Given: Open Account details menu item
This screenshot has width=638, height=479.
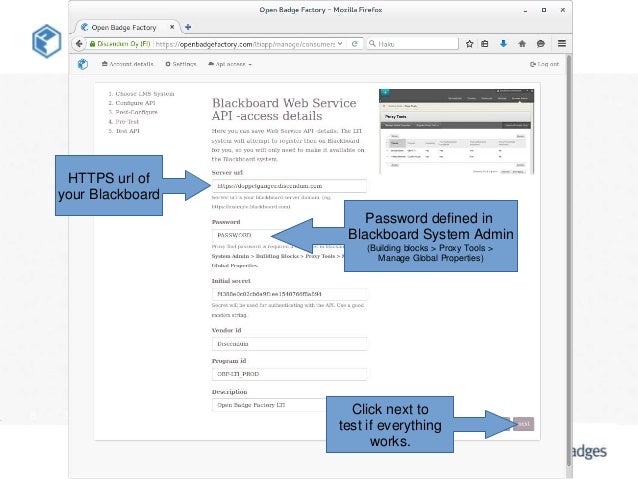Looking at the screenshot, I should (x=127, y=64).
